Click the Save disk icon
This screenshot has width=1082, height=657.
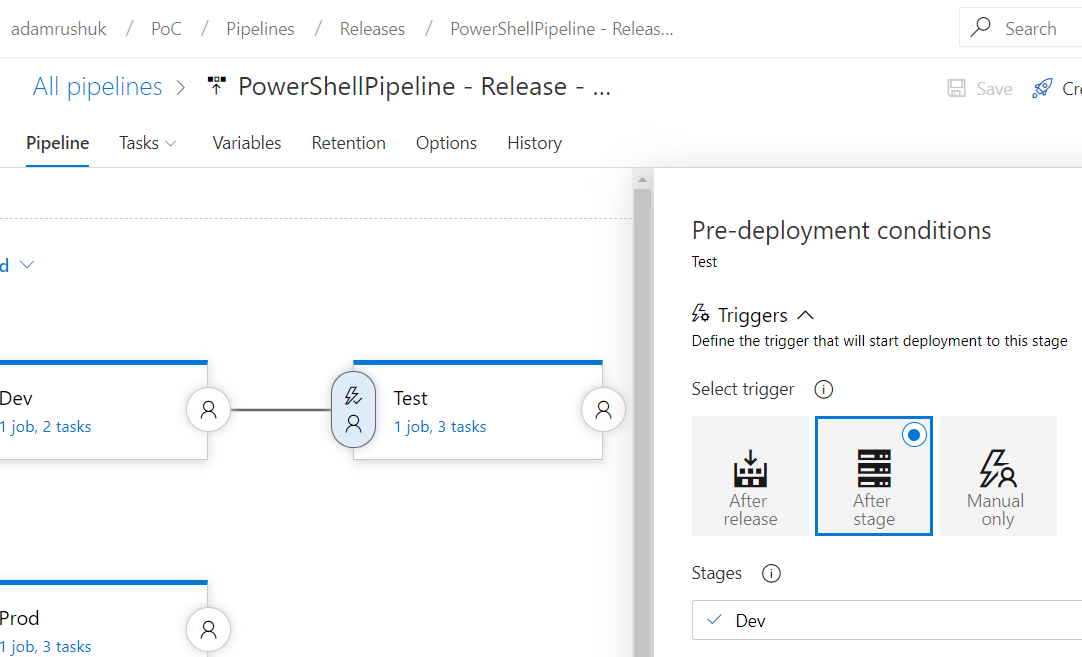coord(956,88)
